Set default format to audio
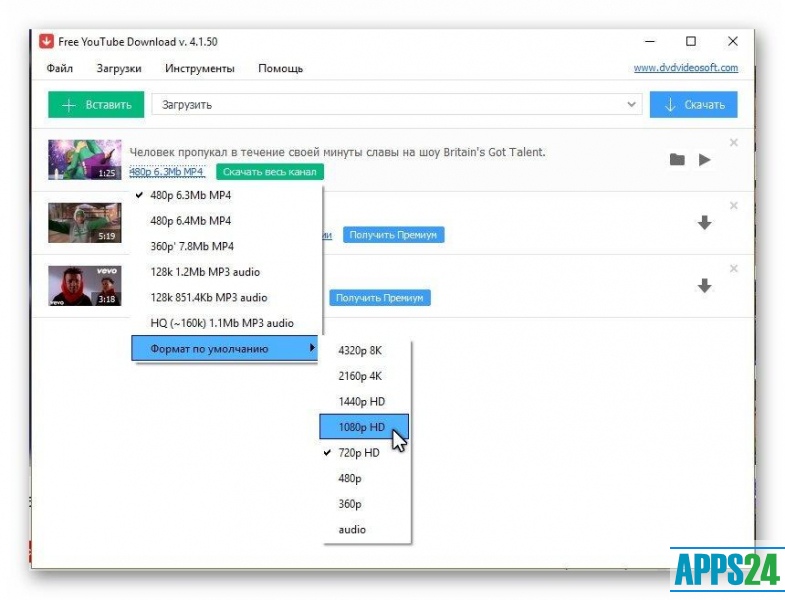This screenshot has width=785, height=600. (364, 529)
